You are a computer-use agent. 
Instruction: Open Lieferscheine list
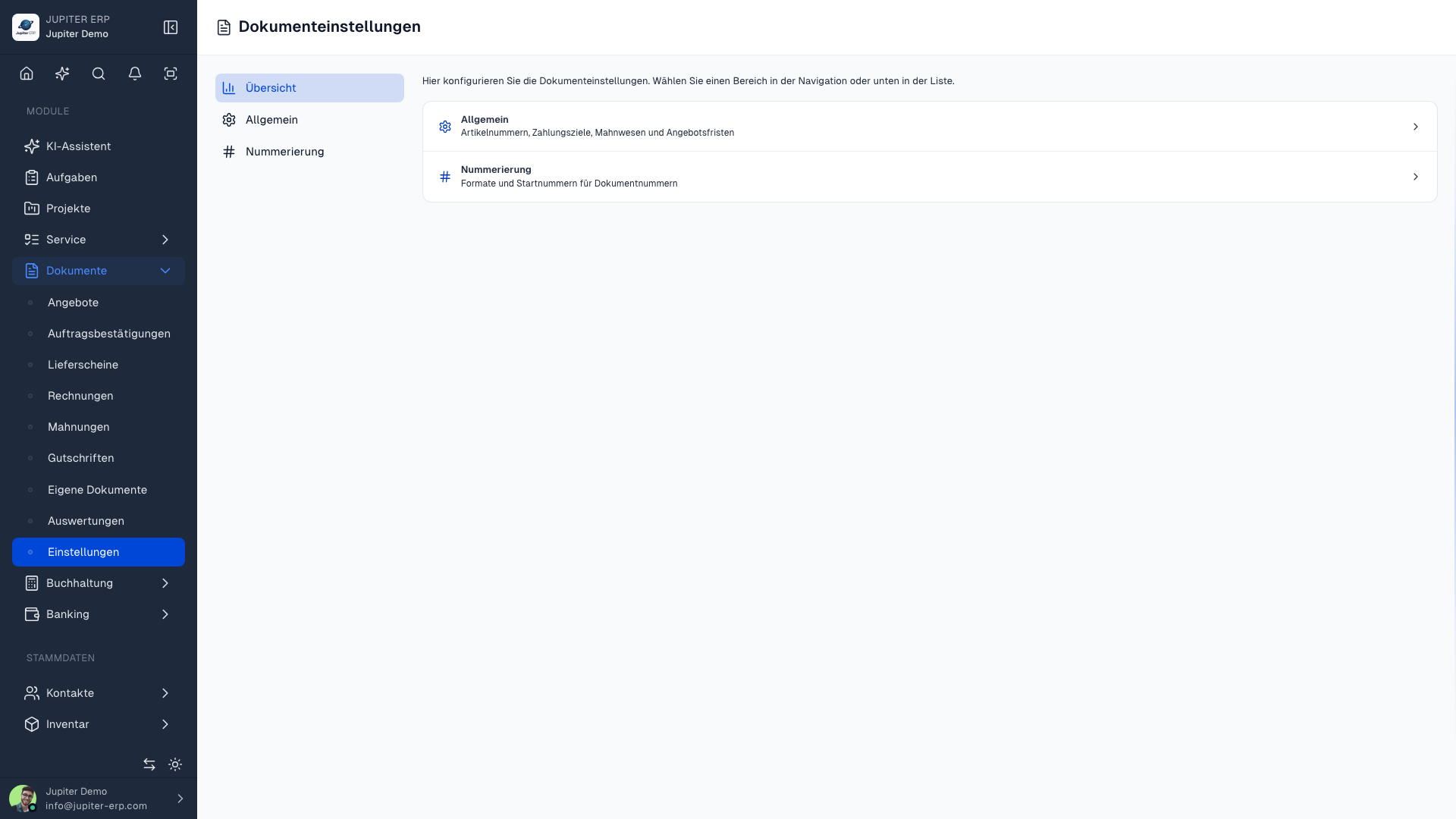point(99,365)
